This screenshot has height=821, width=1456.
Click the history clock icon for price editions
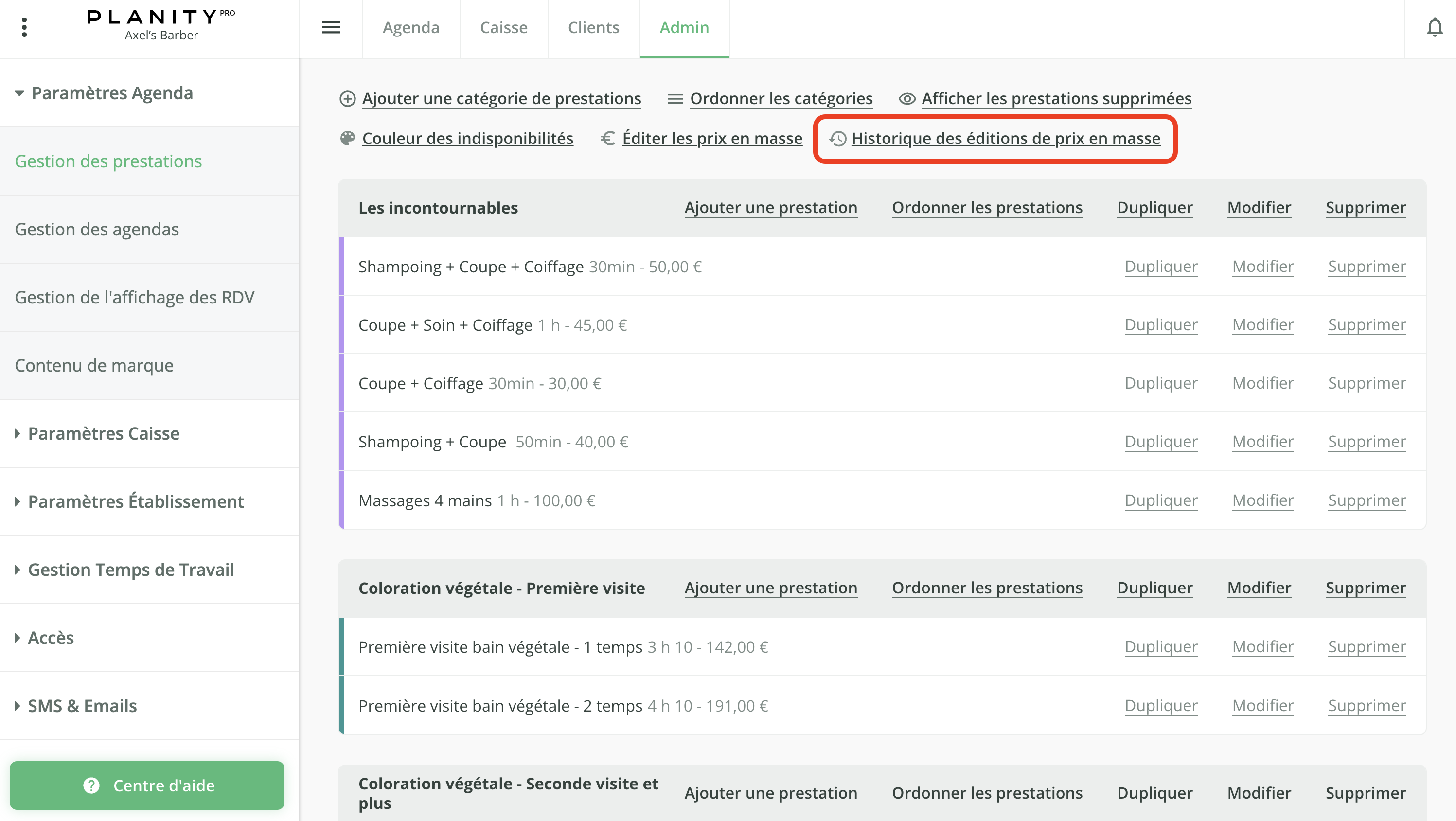[837, 139]
